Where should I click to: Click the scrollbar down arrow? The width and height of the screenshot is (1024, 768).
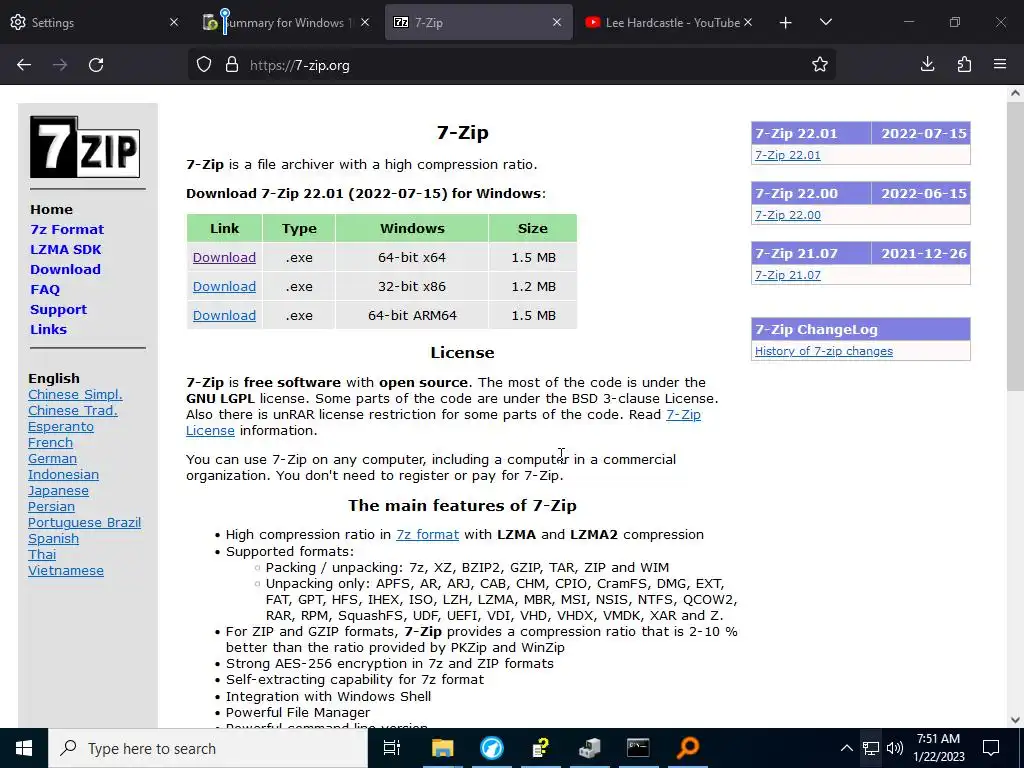(1015, 720)
